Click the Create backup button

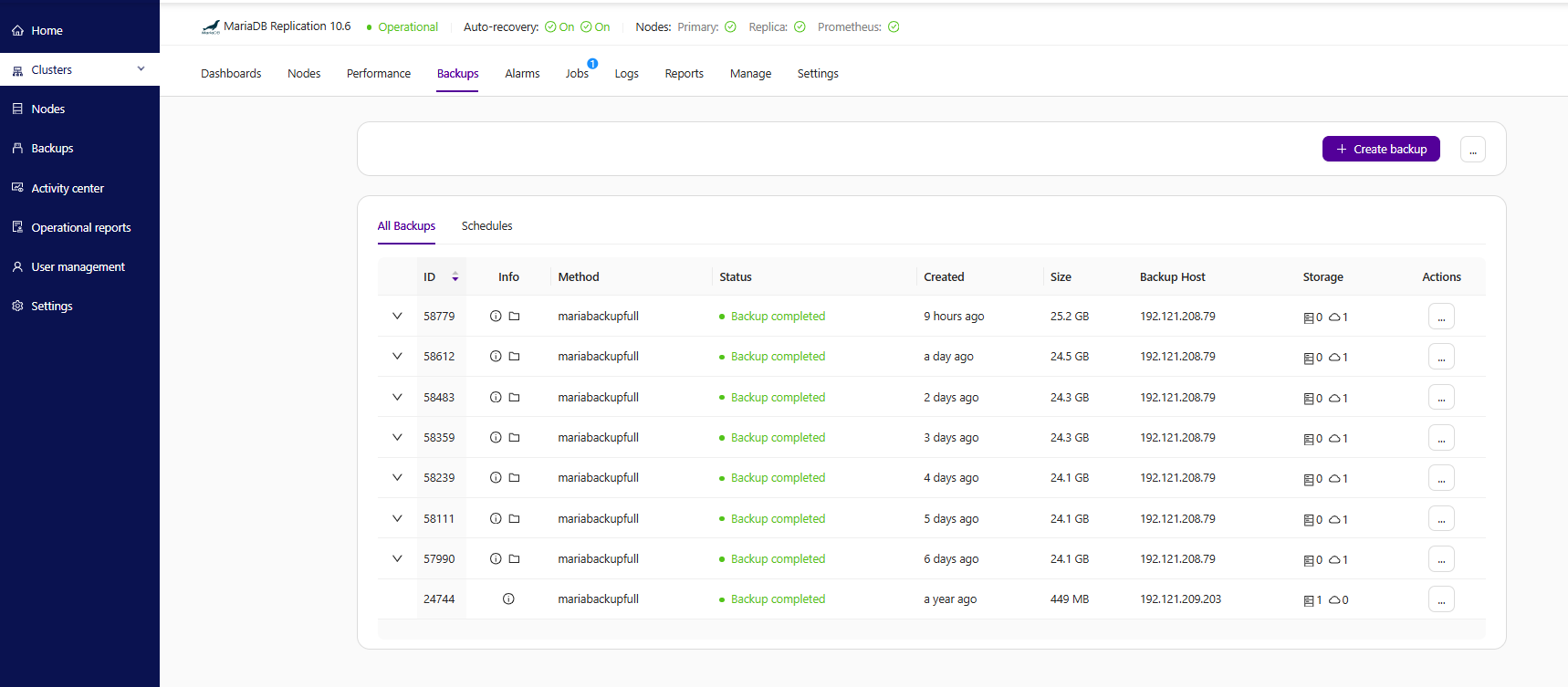coord(1381,149)
